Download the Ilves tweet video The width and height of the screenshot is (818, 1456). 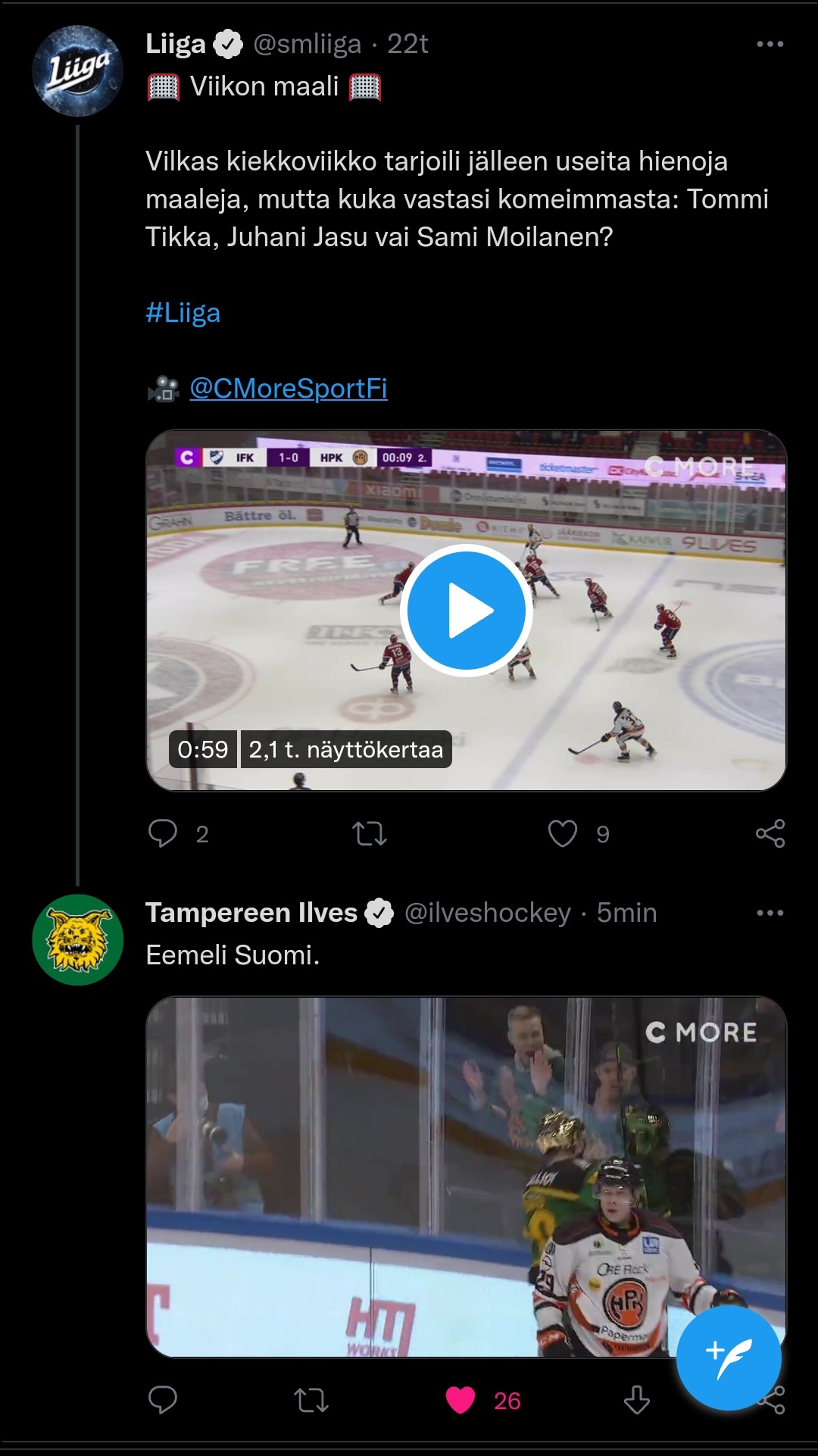click(636, 1400)
